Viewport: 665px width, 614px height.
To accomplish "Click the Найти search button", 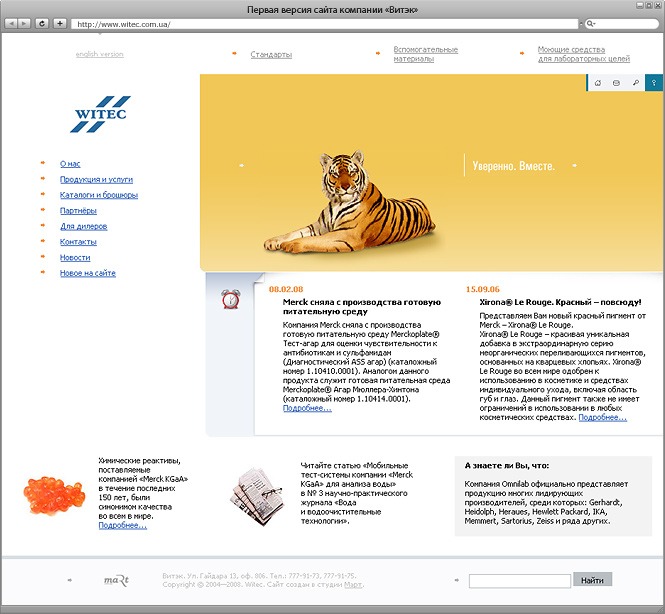I will (592, 580).
